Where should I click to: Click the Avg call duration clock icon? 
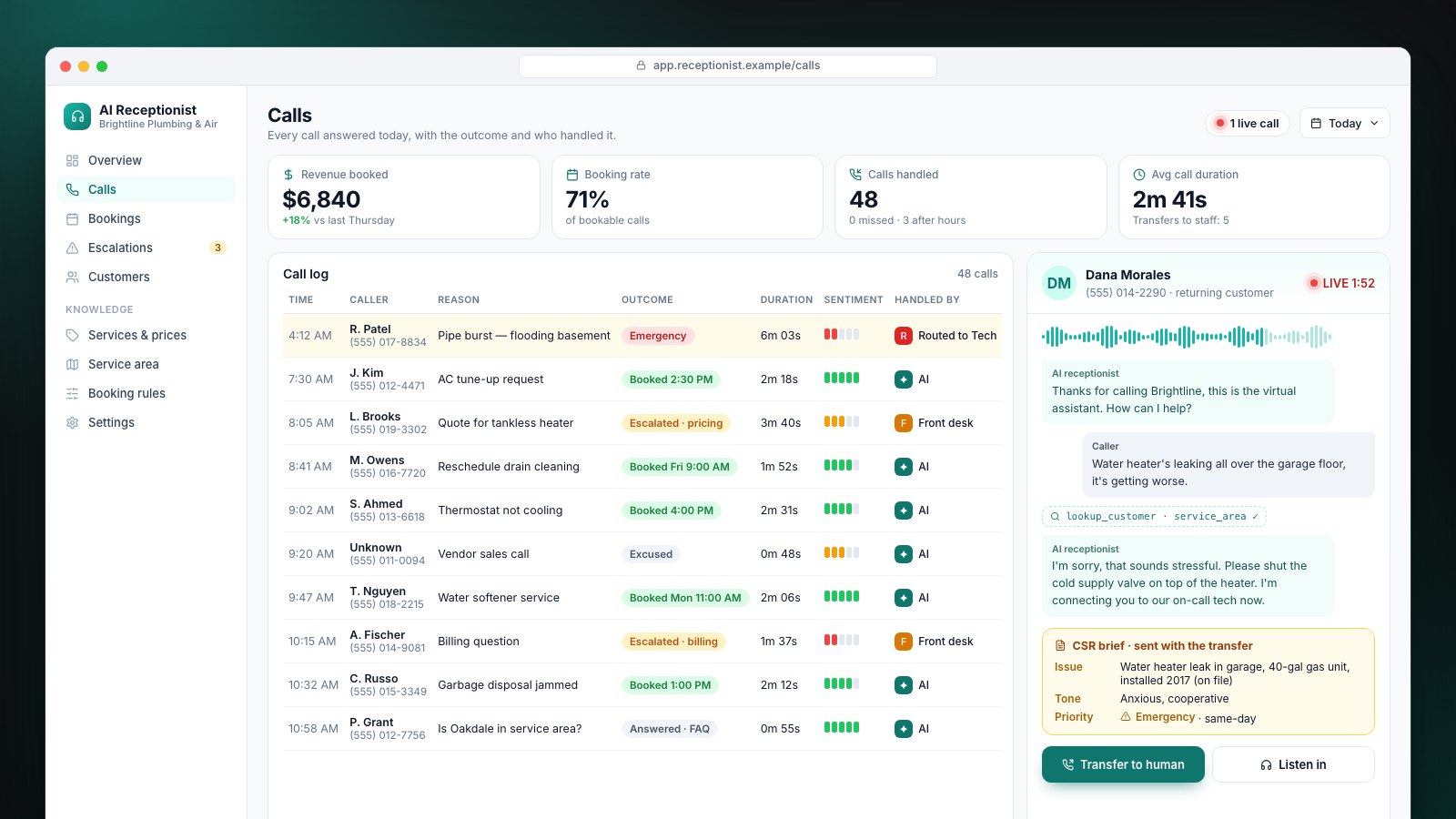point(1139,175)
